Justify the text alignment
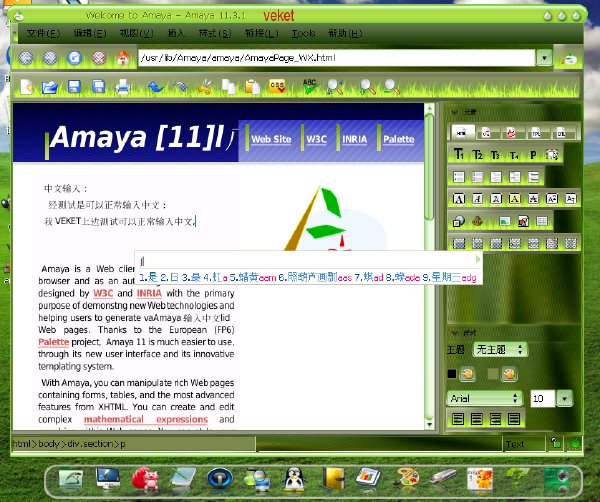 (514, 419)
